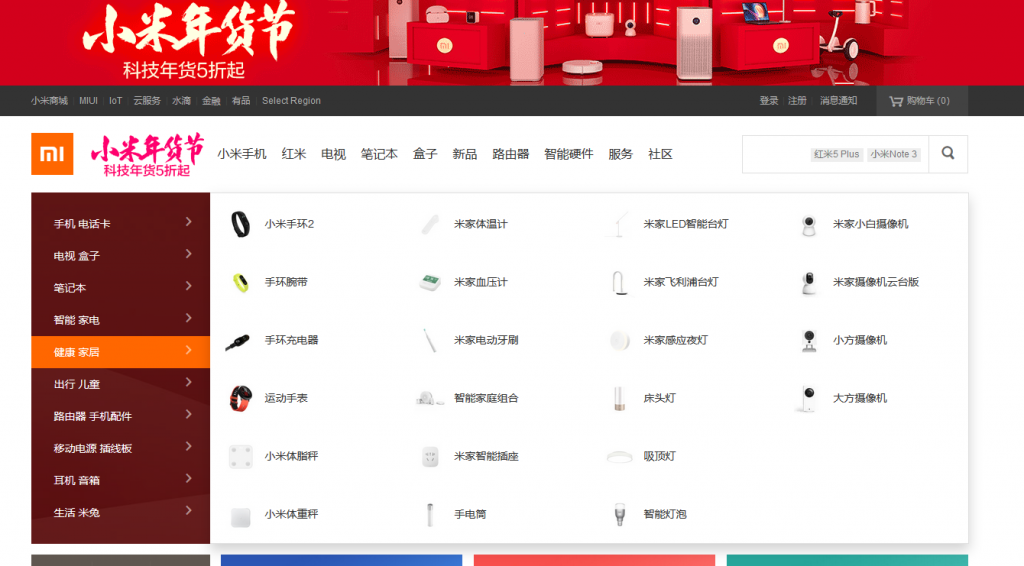Click the 登录 login link
This screenshot has width=1024, height=566.
[x=769, y=101]
